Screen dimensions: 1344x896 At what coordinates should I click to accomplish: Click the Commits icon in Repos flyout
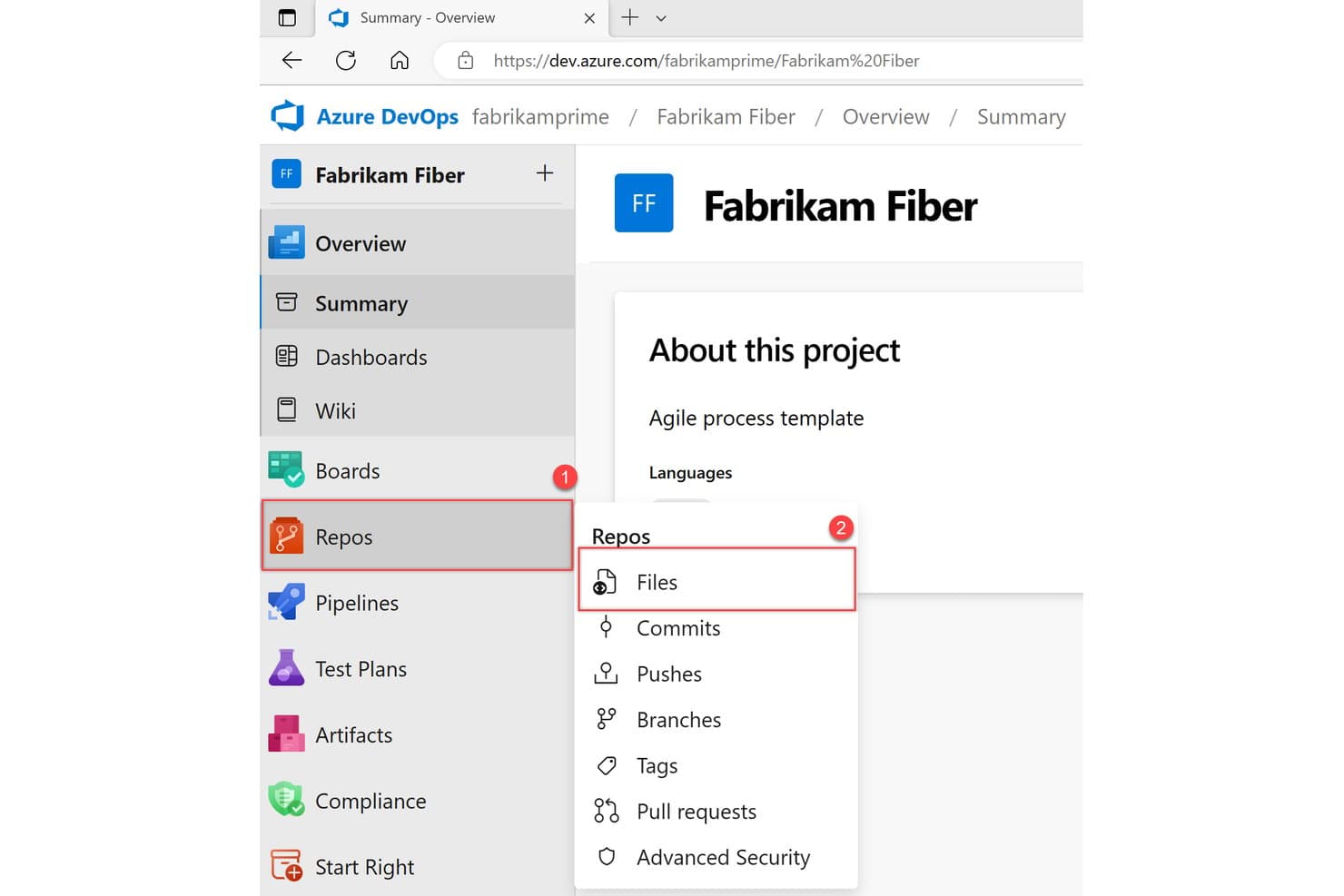click(x=606, y=627)
